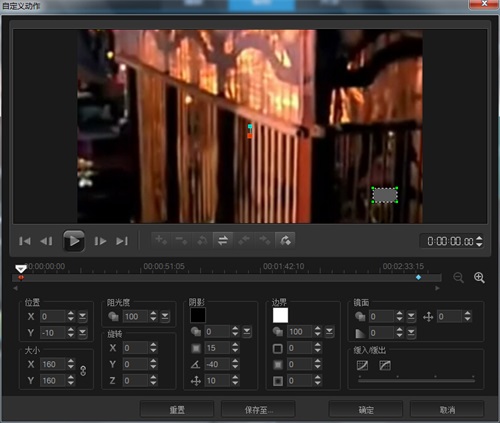Open the dropdown beside Position Y field

pos(82,332)
